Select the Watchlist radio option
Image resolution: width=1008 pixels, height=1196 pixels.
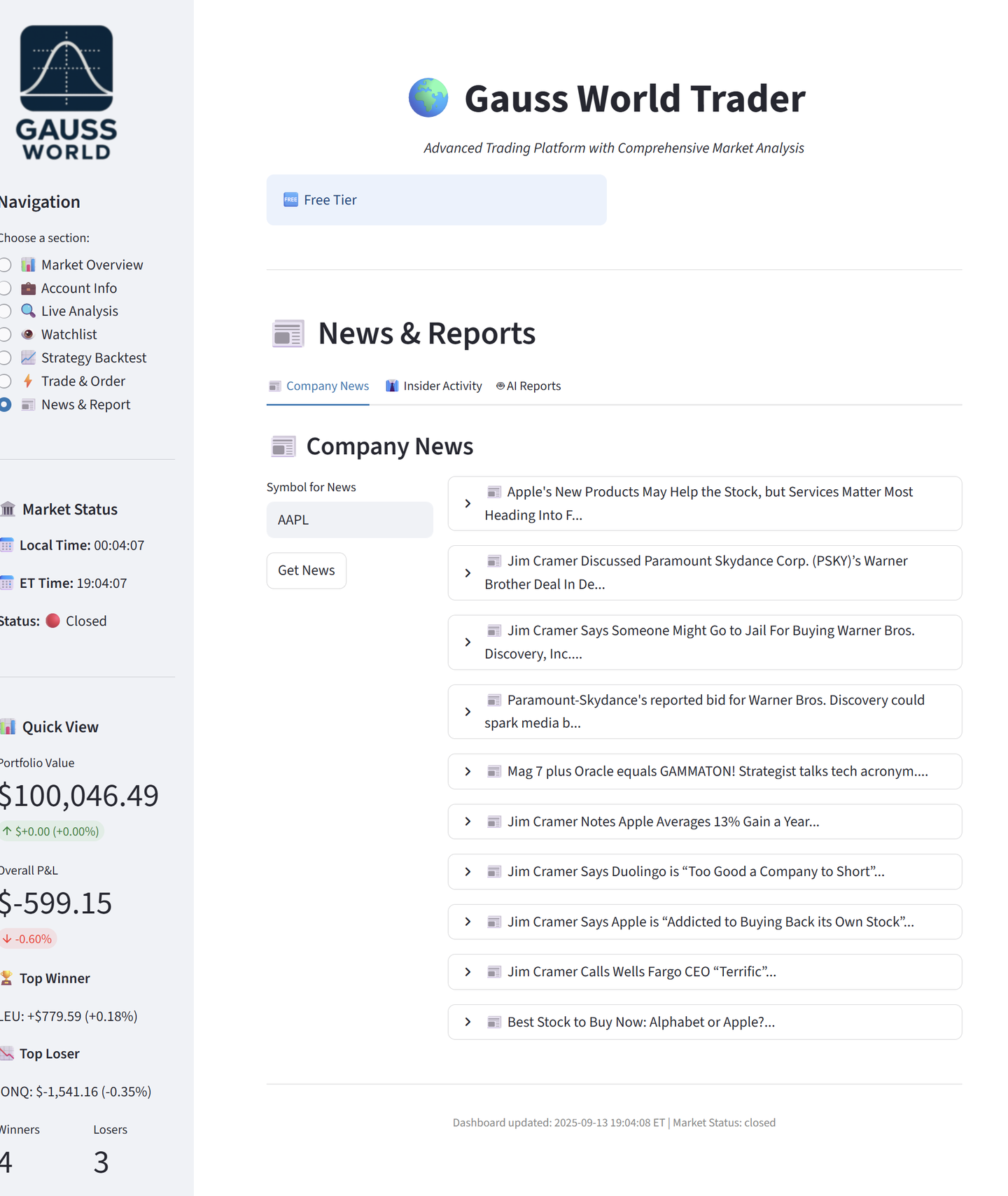[6, 335]
